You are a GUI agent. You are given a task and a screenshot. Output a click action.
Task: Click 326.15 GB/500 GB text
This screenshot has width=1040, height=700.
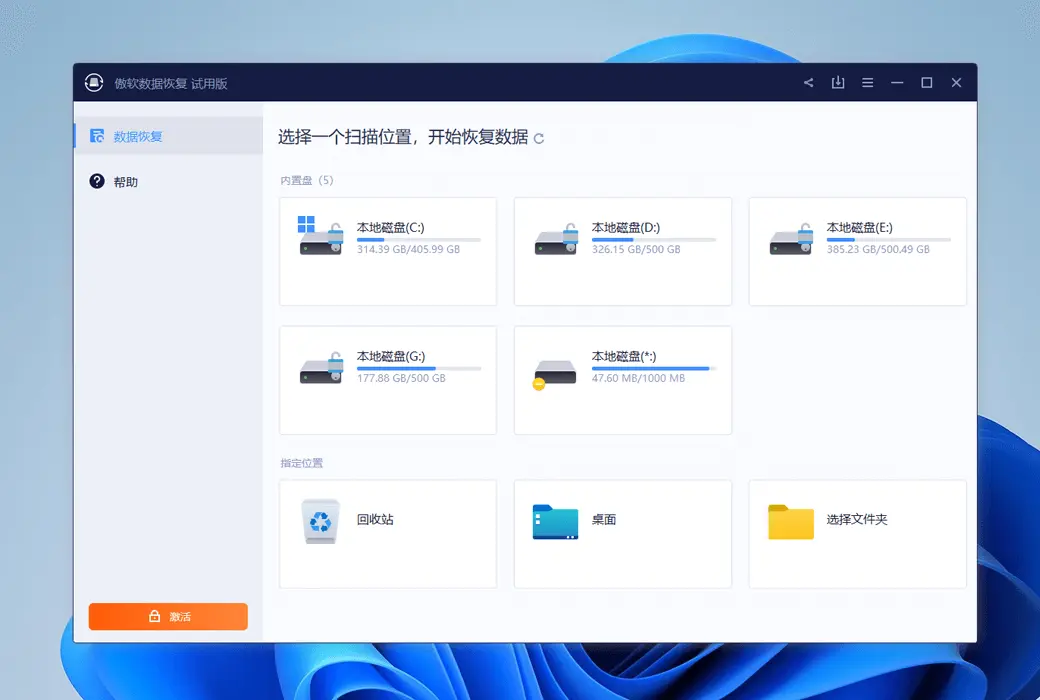tap(636, 249)
